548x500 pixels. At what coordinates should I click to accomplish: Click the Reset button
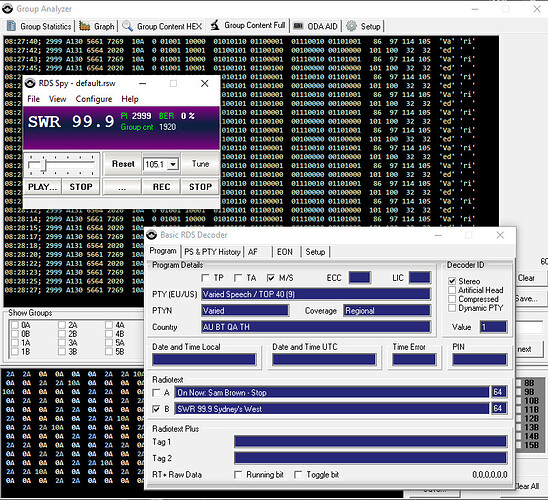tap(123, 164)
